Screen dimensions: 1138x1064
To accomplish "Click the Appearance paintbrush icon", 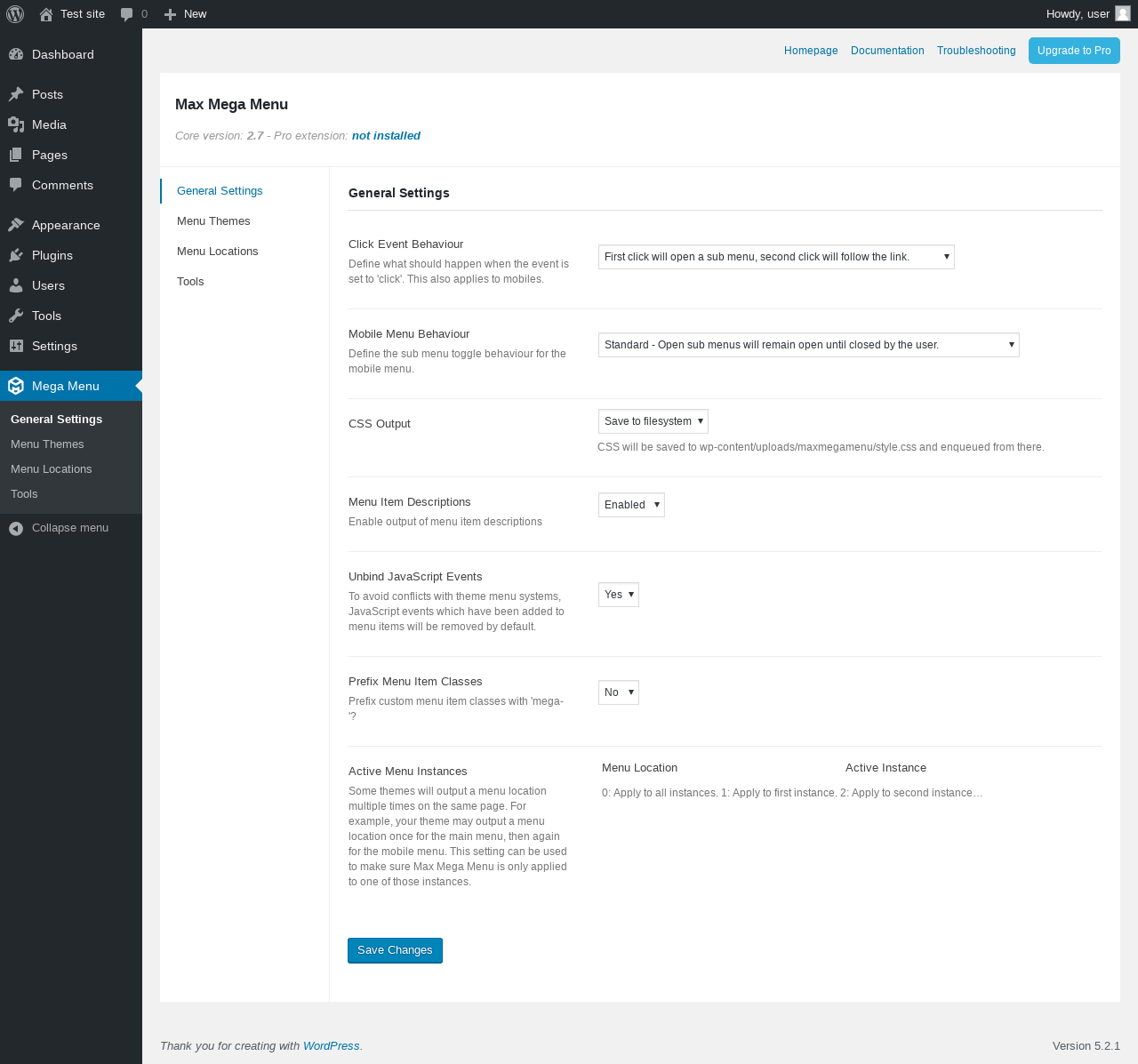I will click(x=16, y=225).
